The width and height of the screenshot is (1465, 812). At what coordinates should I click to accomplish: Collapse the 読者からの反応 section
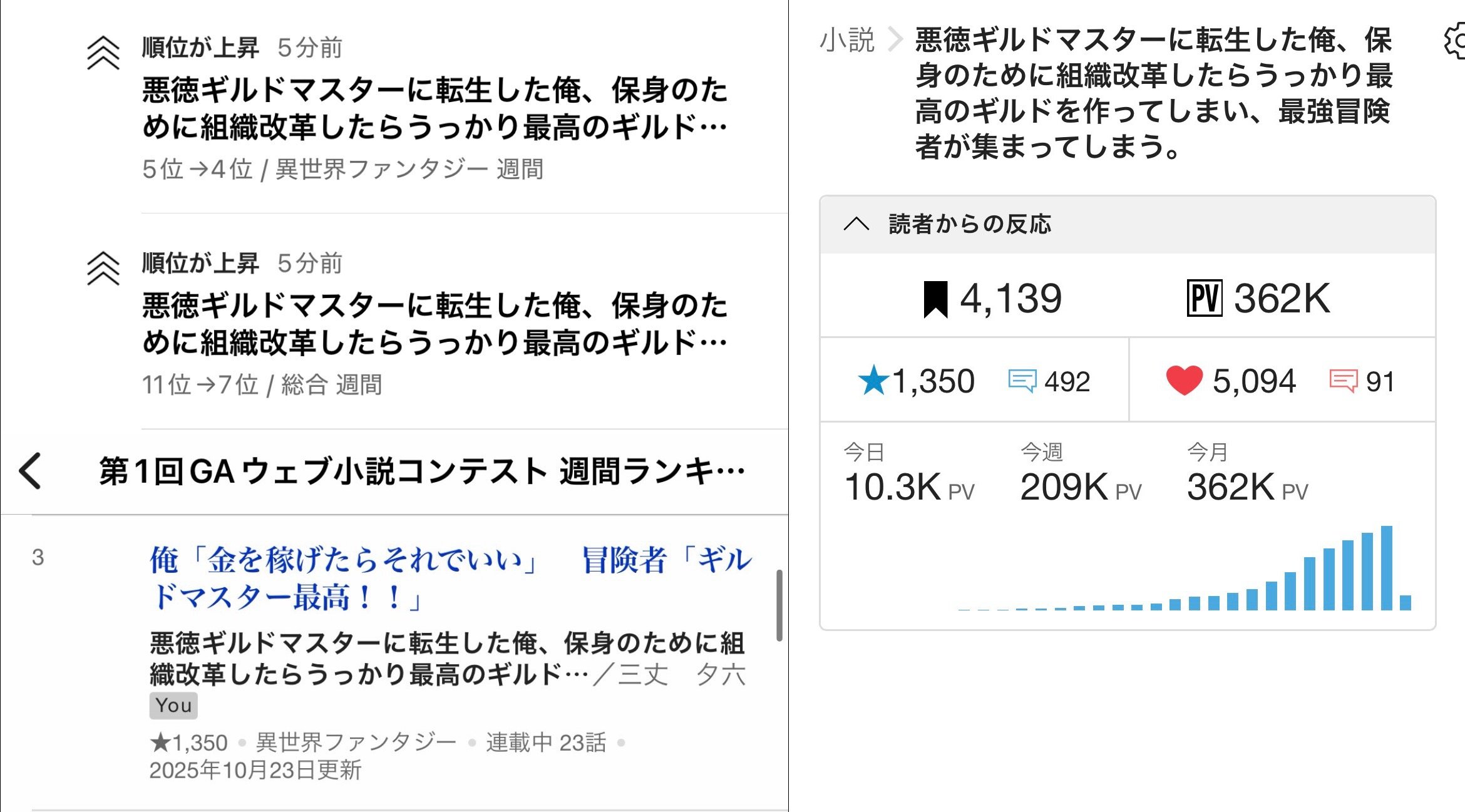click(856, 224)
